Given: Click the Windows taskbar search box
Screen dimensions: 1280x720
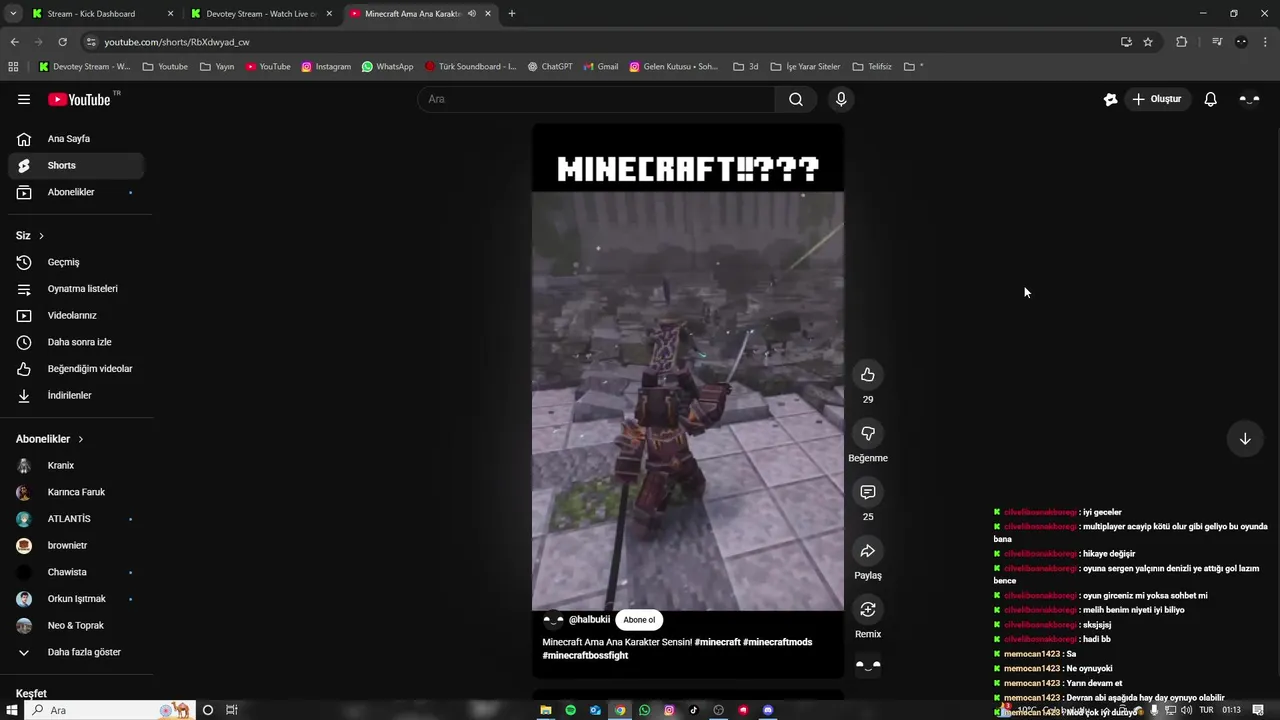Looking at the screenshot, I should pos(109,710).
